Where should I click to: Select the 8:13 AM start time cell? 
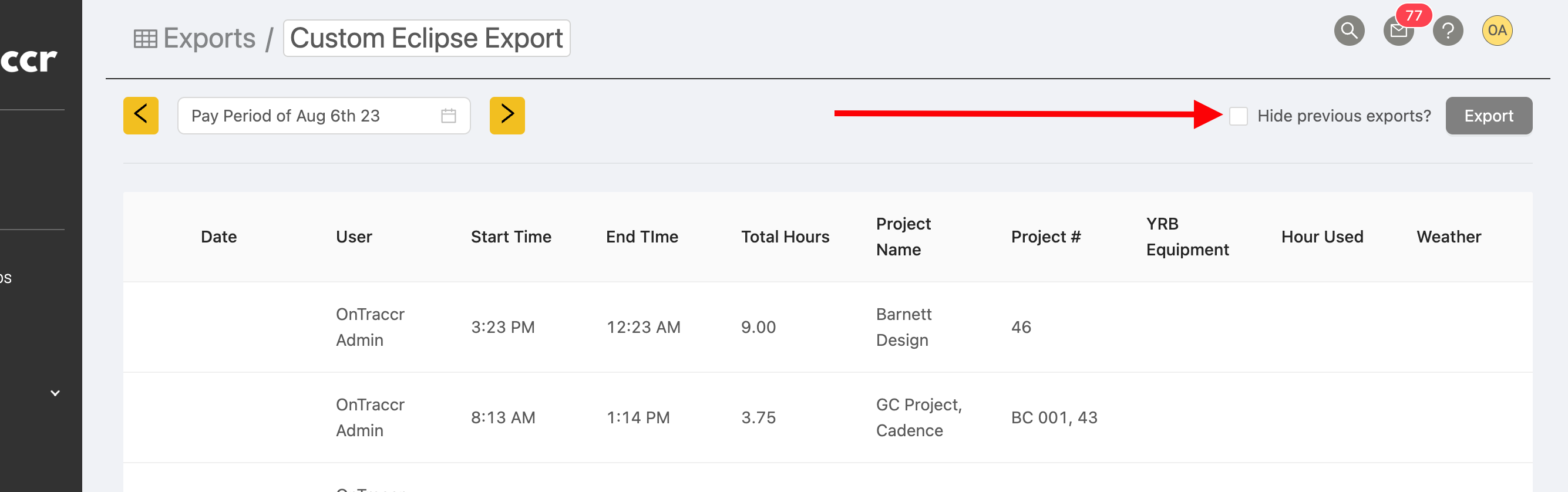[x=503, y=417]
